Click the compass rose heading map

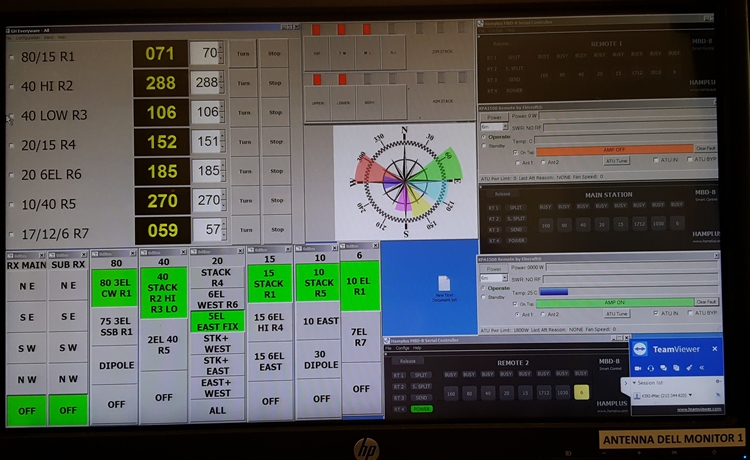tap(405, 182)
